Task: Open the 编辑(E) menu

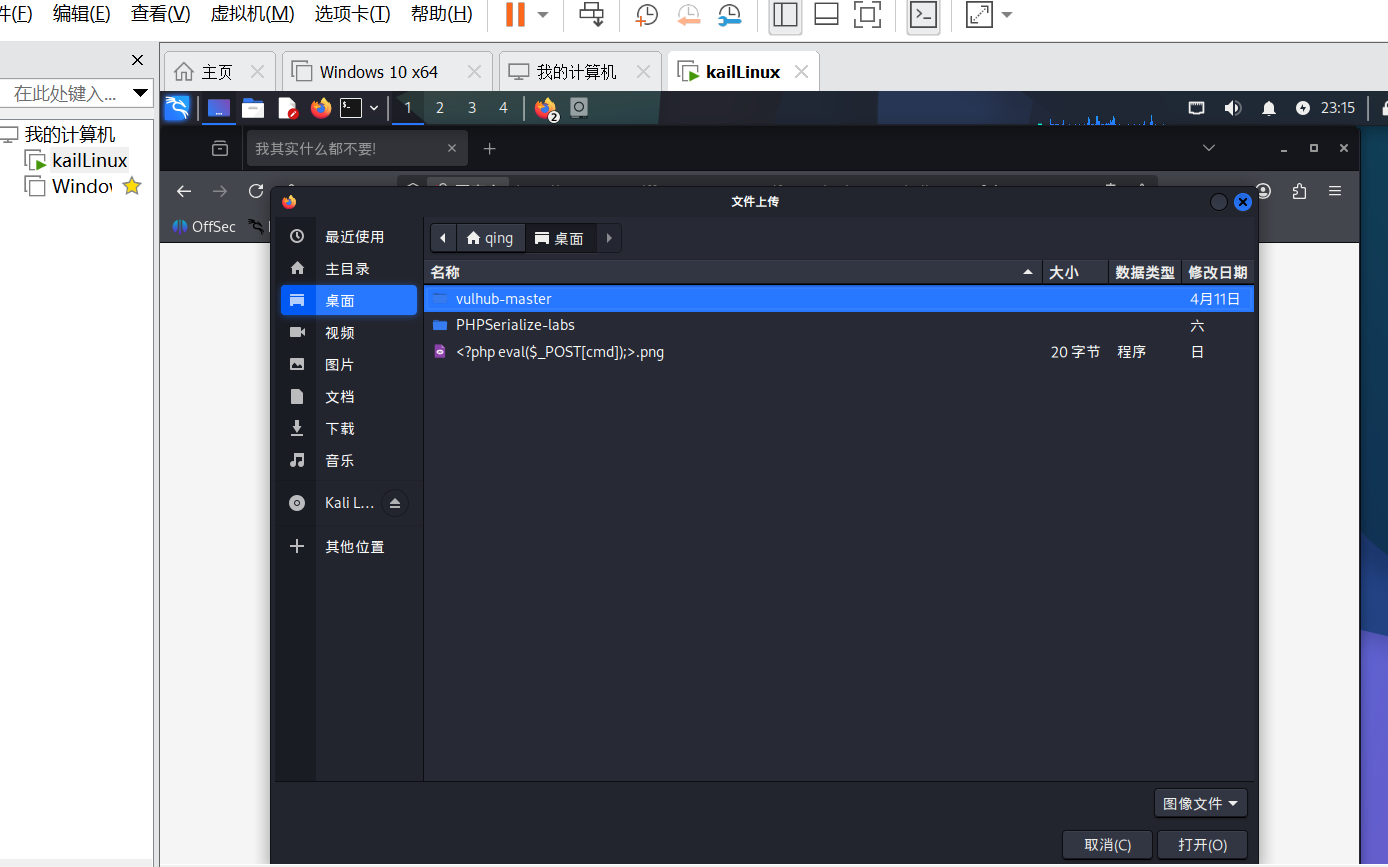Action: click(x=82, y=14)
